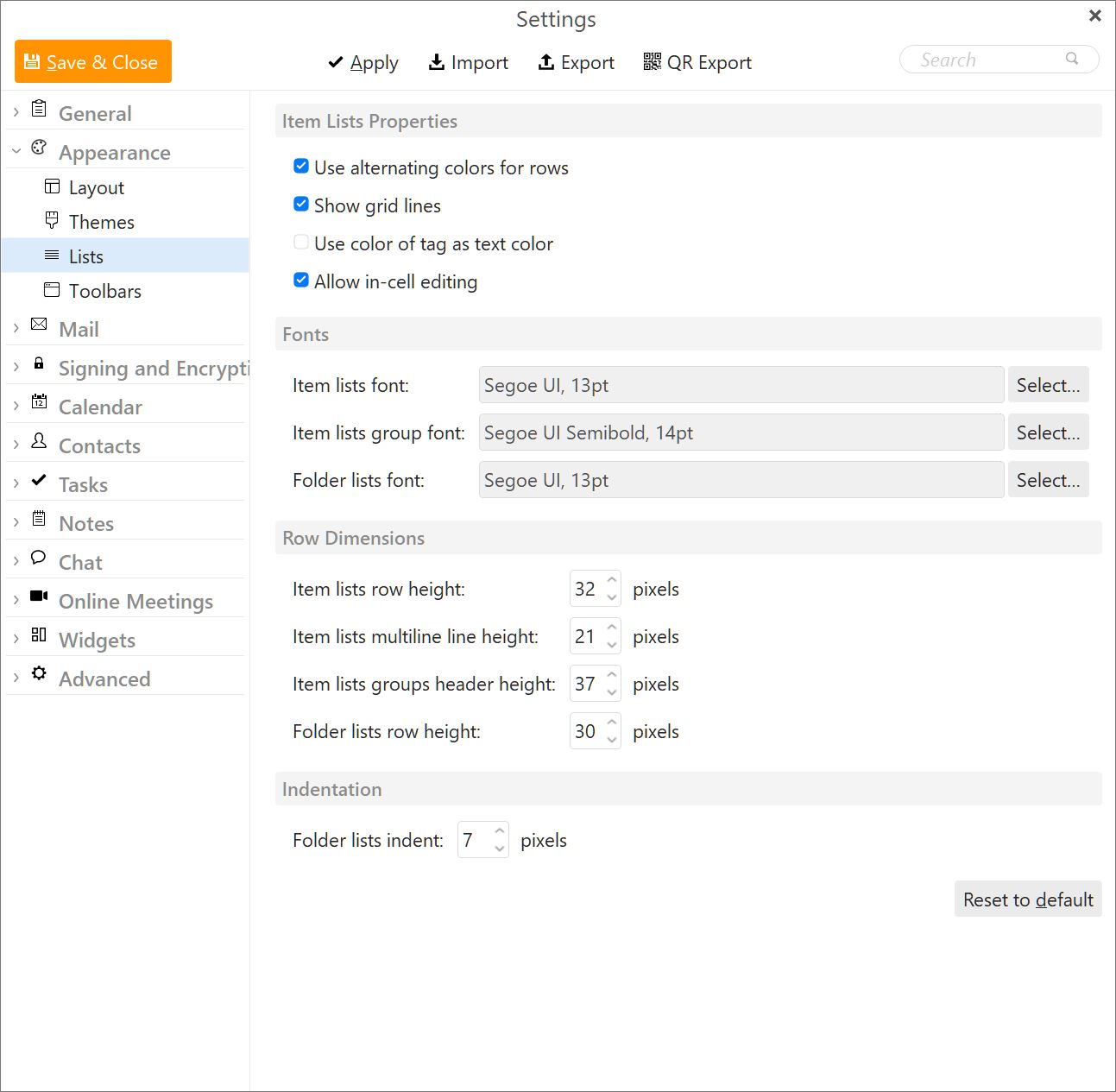
Task: Click the Calendar icon in sidebar
Action: (39, 401)
